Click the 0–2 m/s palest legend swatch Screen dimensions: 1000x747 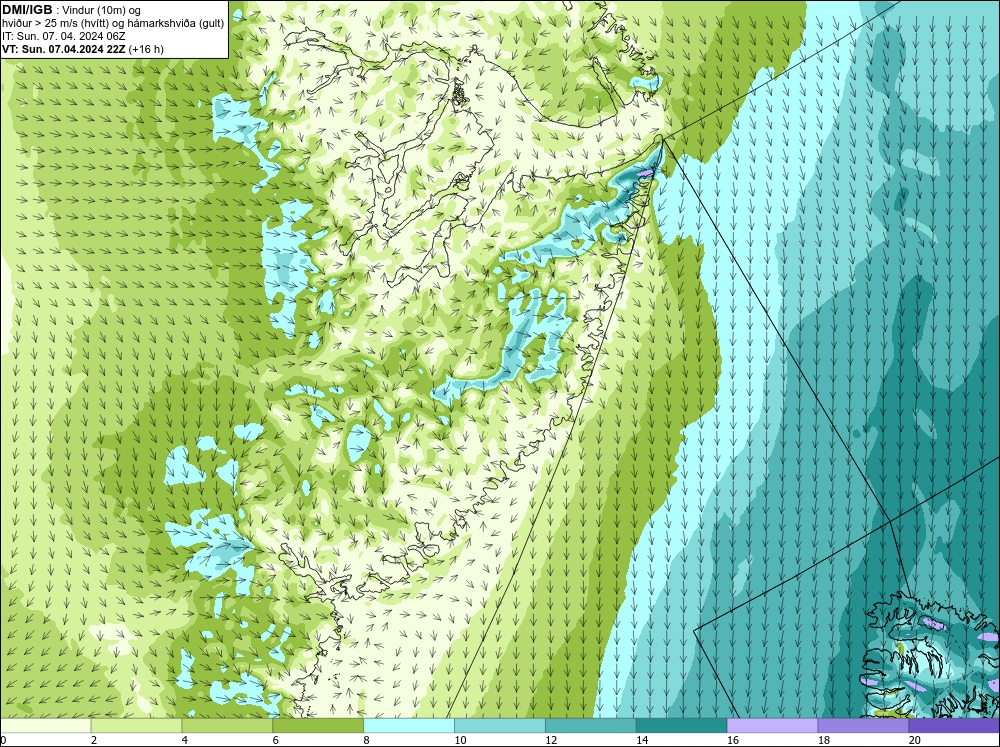point(45,726)
